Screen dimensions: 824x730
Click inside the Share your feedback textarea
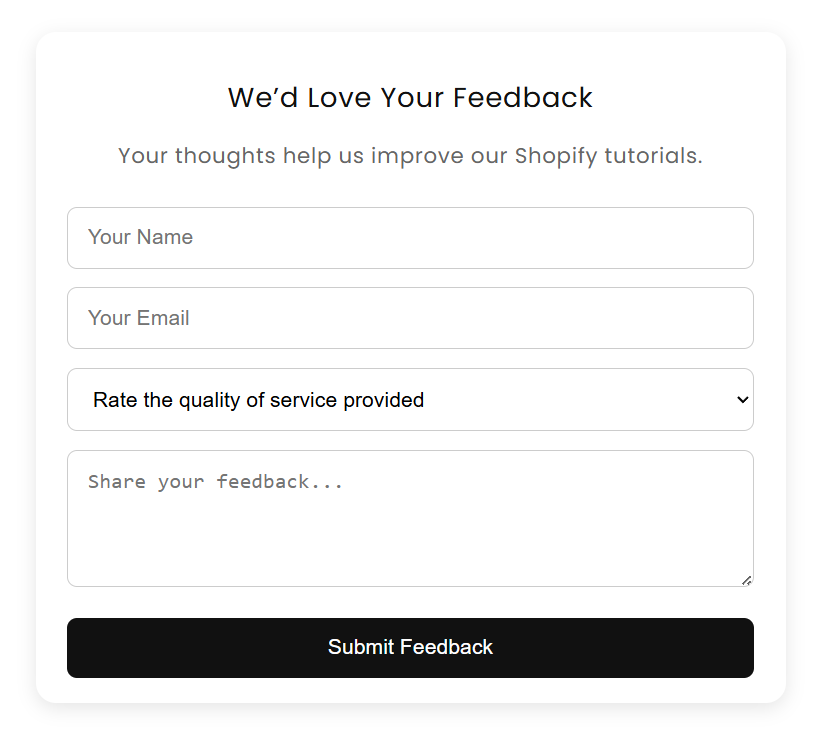point(410,518)
